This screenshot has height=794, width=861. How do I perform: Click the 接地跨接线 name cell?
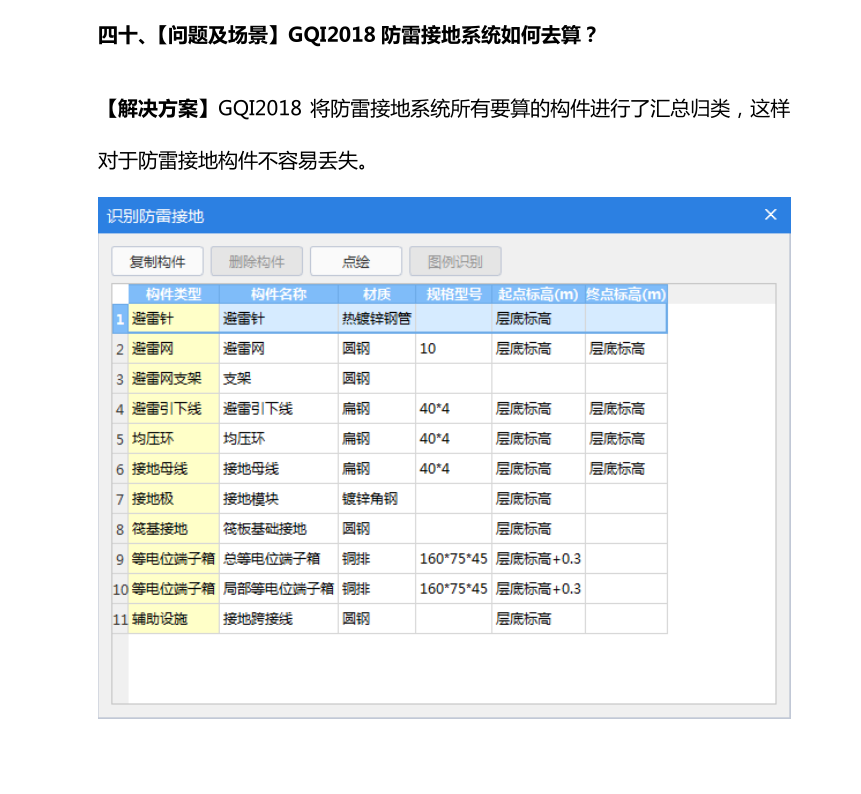278,619
